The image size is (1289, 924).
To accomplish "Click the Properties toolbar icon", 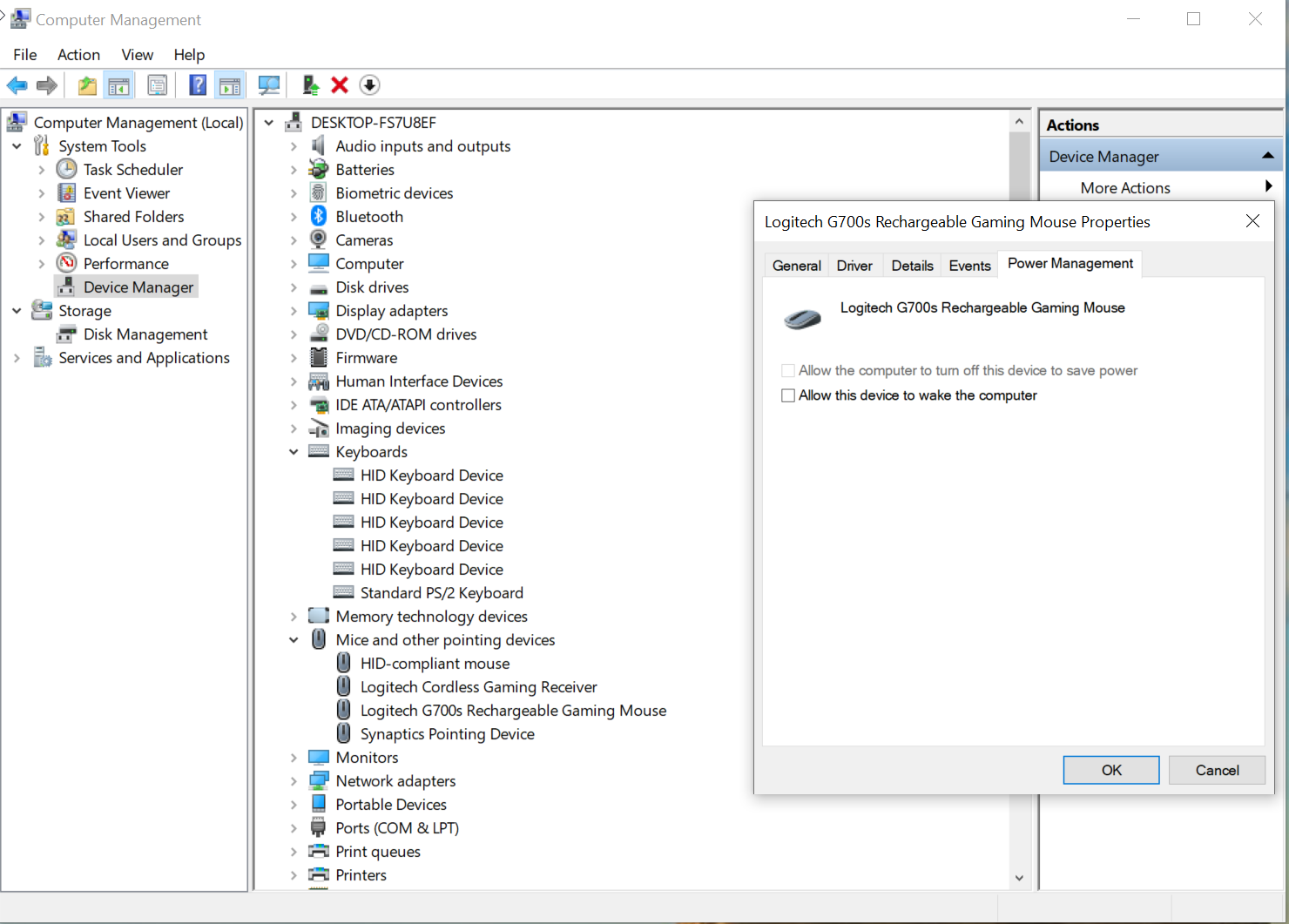I will coord(158,85).
